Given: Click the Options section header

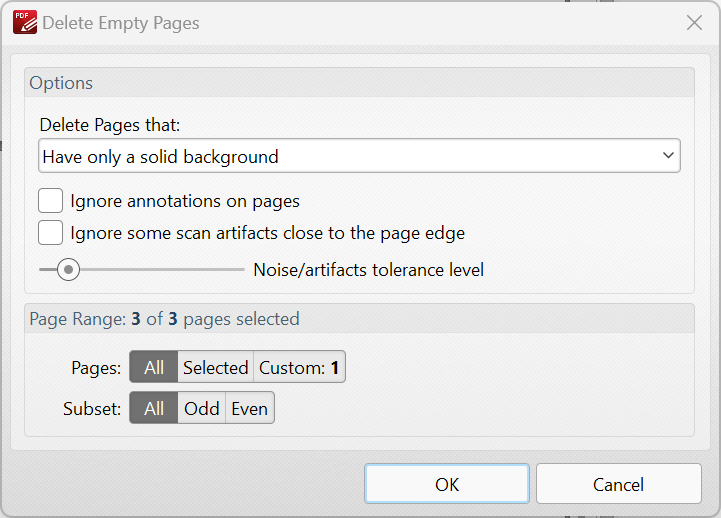Looking at the screenshot, I should point(61,83).
